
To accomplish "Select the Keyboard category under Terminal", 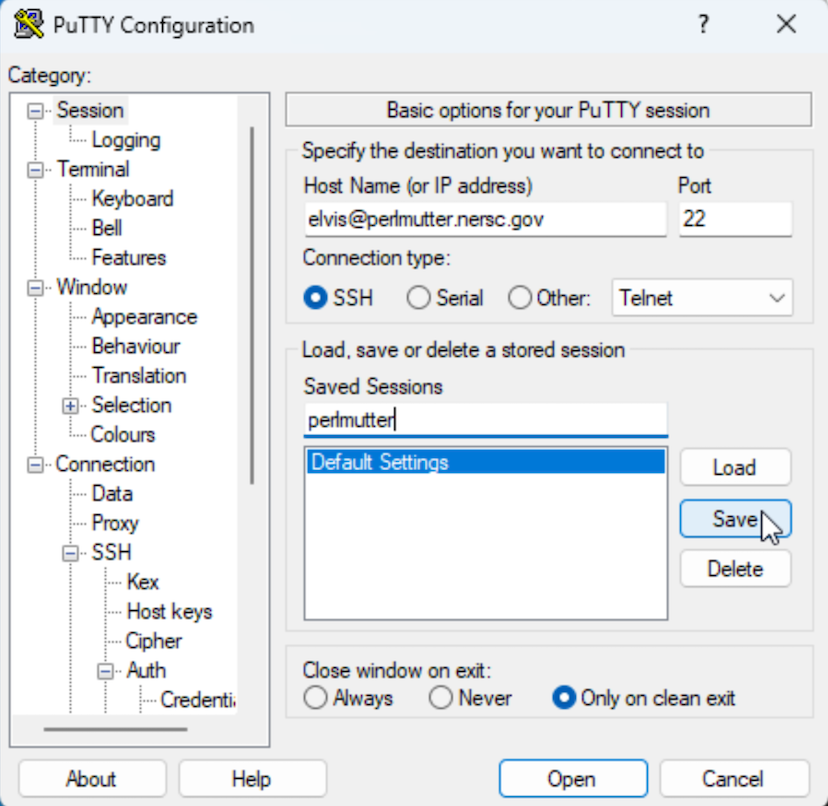I will 131,198.
